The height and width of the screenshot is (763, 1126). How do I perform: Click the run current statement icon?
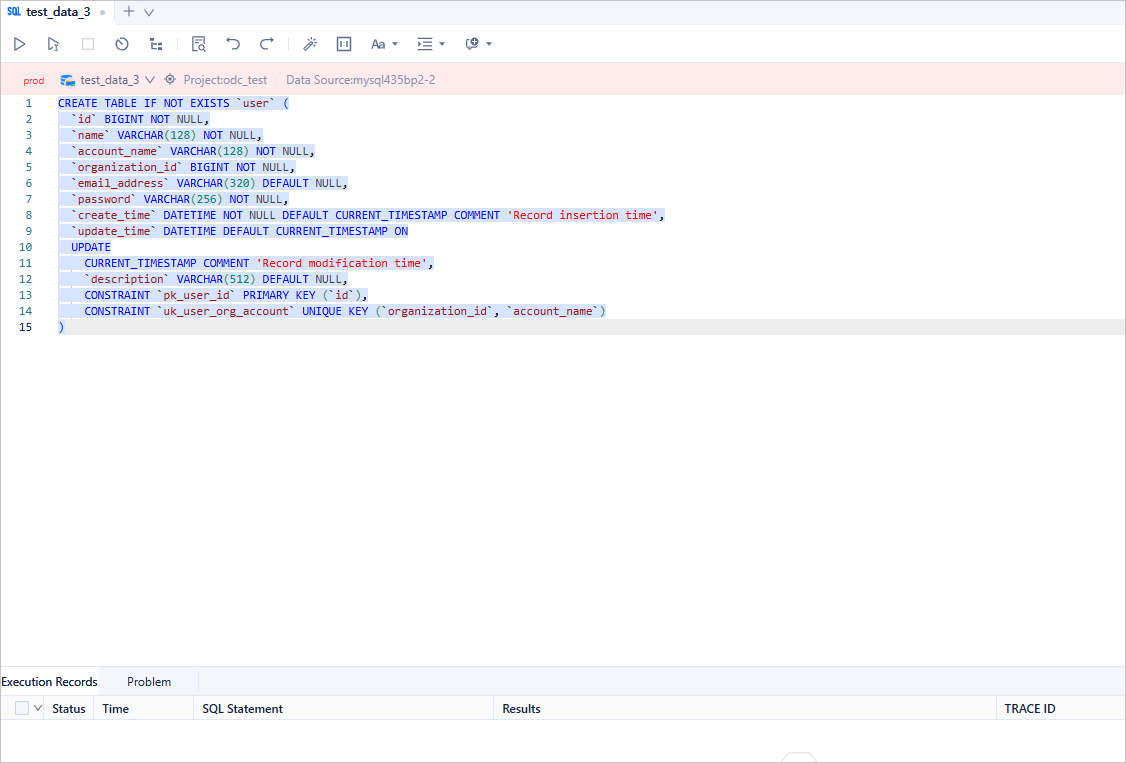(53, 44)
